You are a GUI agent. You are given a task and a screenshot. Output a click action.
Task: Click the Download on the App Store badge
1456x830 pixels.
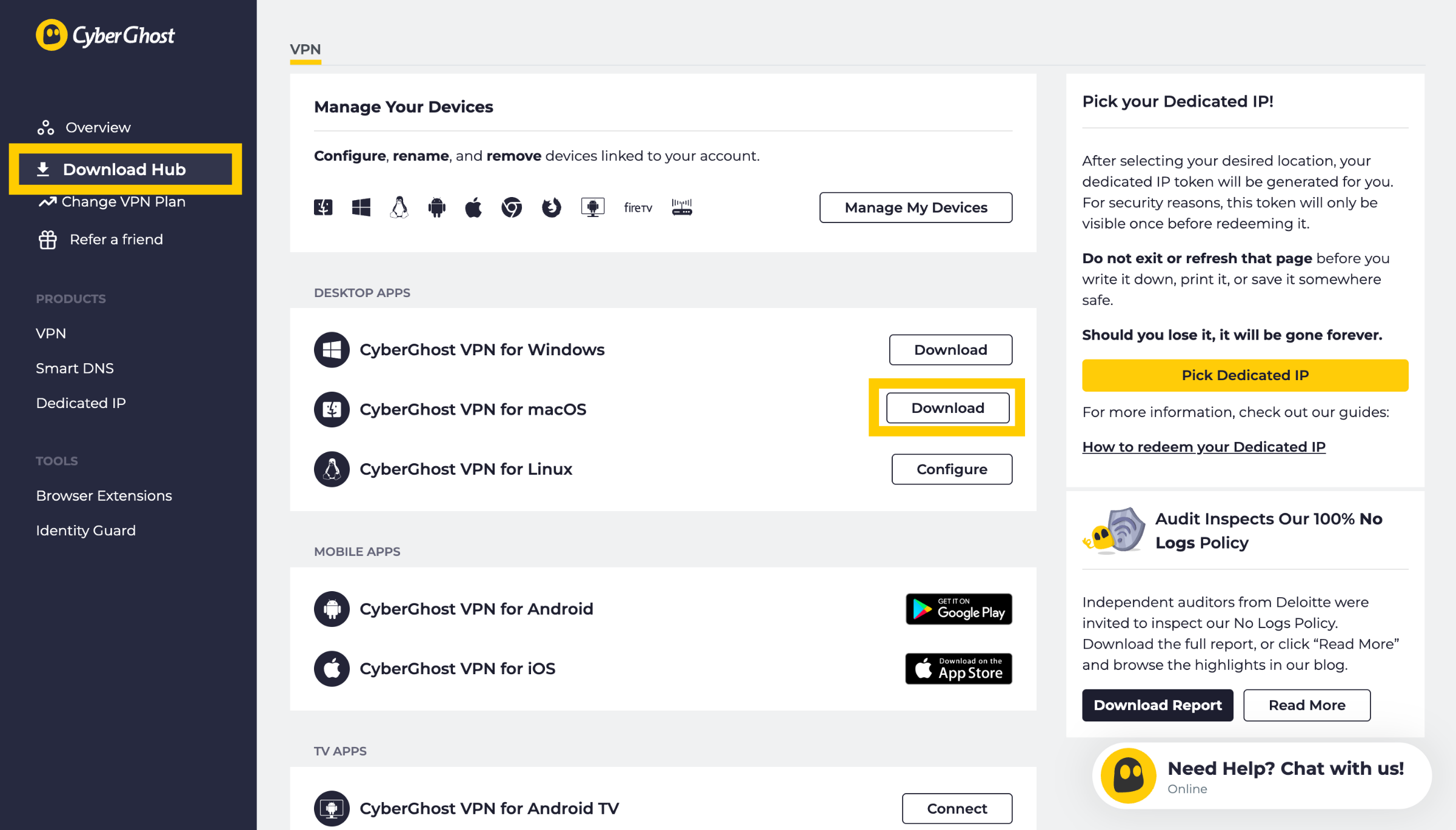coord(958,669)
